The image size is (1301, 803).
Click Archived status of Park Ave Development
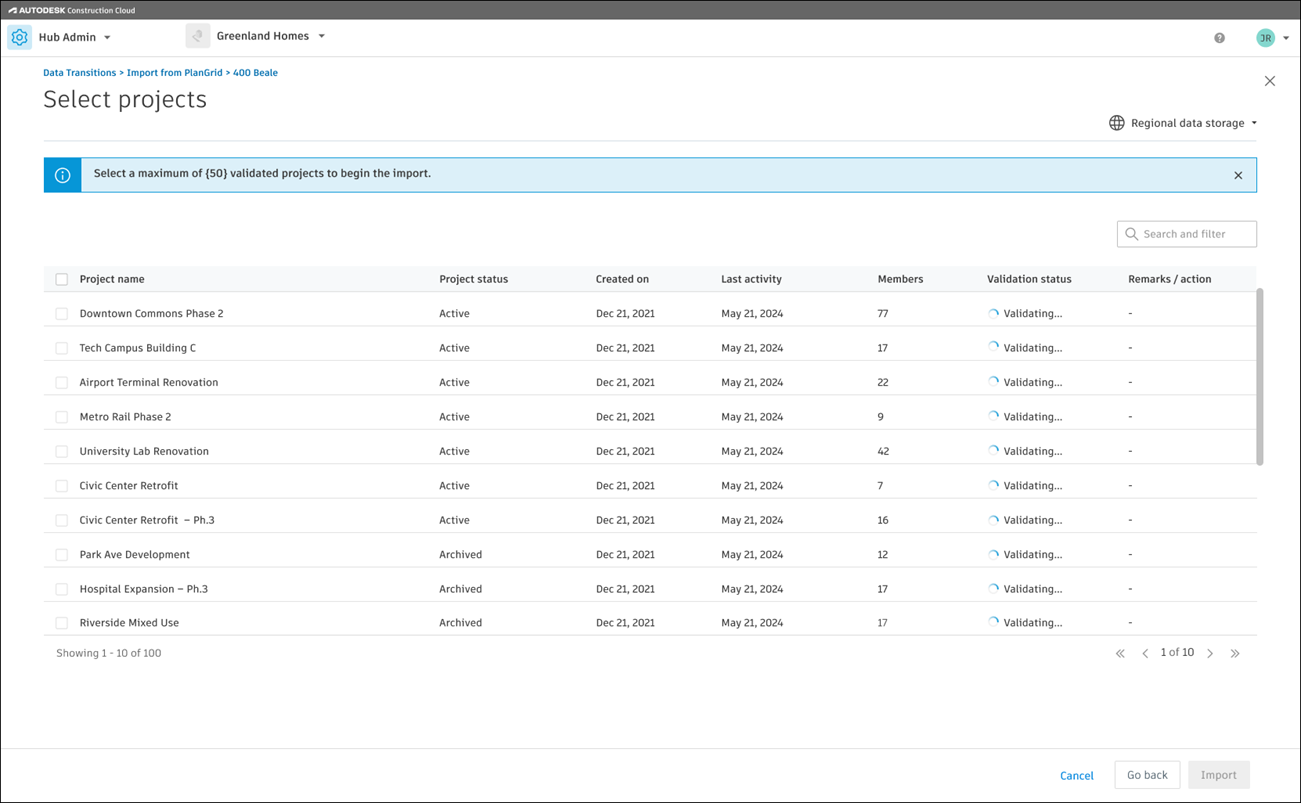pos(460,554)
